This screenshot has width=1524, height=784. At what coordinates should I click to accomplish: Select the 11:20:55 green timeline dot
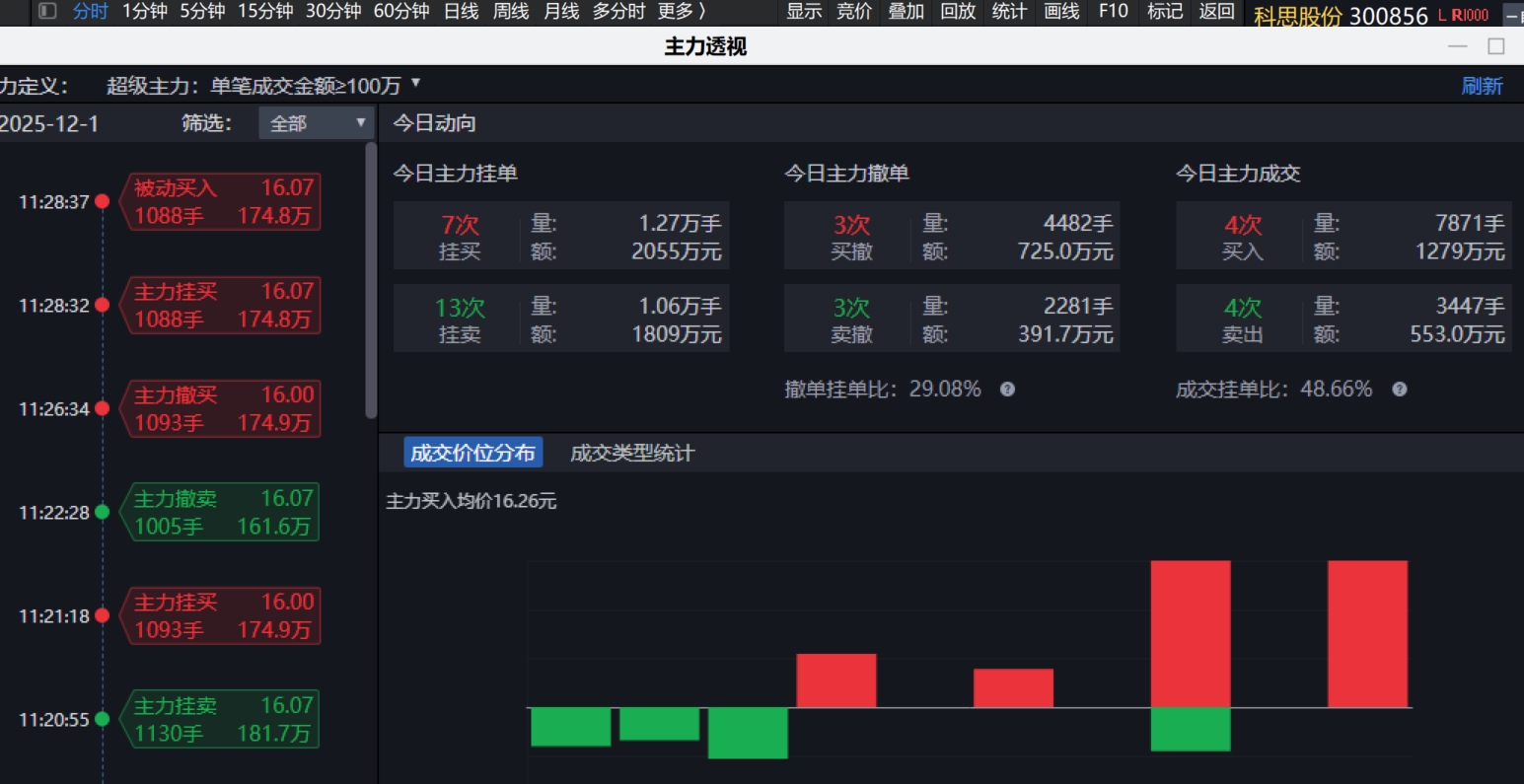click(x=102, y=719)
